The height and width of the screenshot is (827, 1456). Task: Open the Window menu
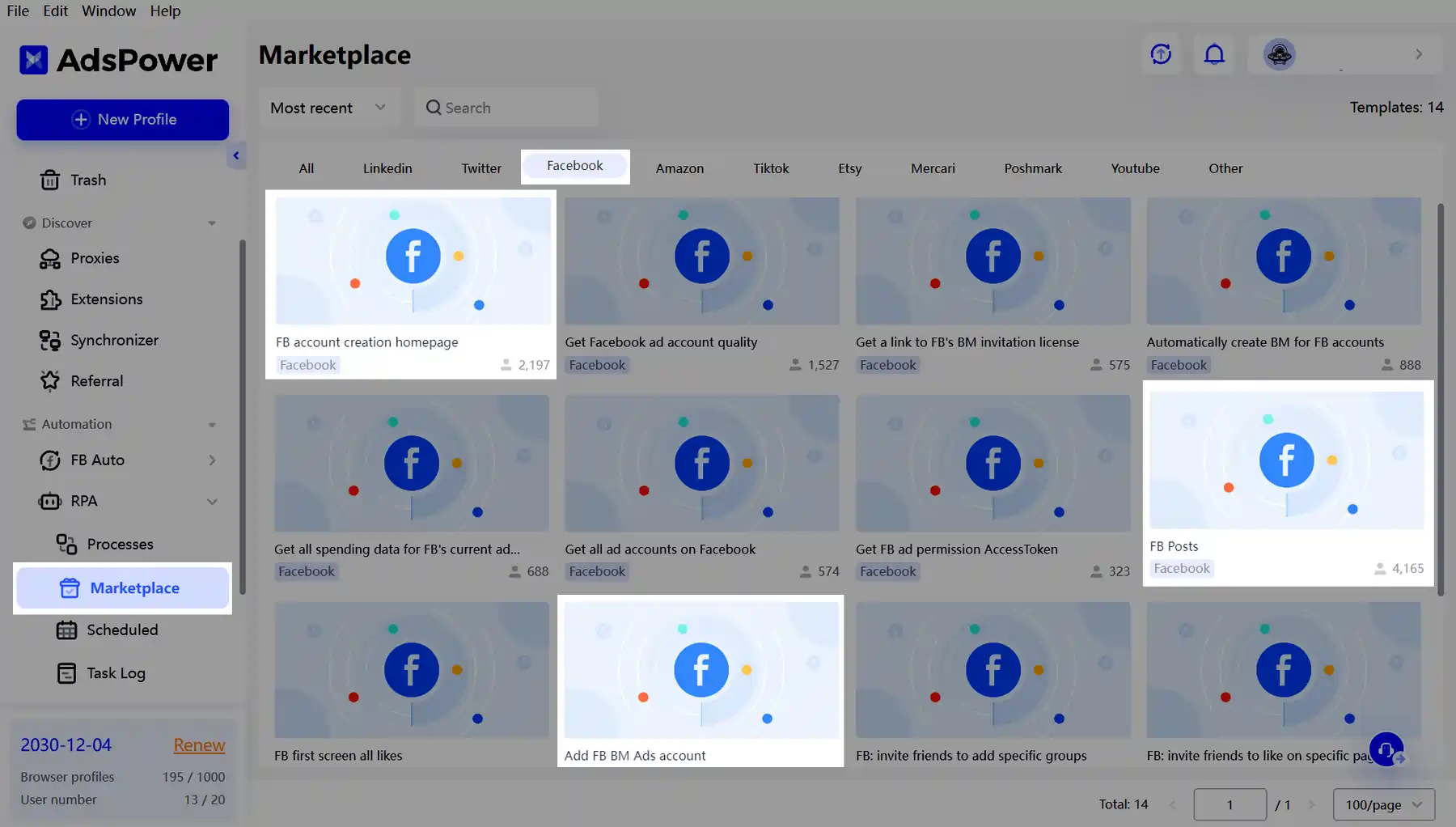click(108, 11)
